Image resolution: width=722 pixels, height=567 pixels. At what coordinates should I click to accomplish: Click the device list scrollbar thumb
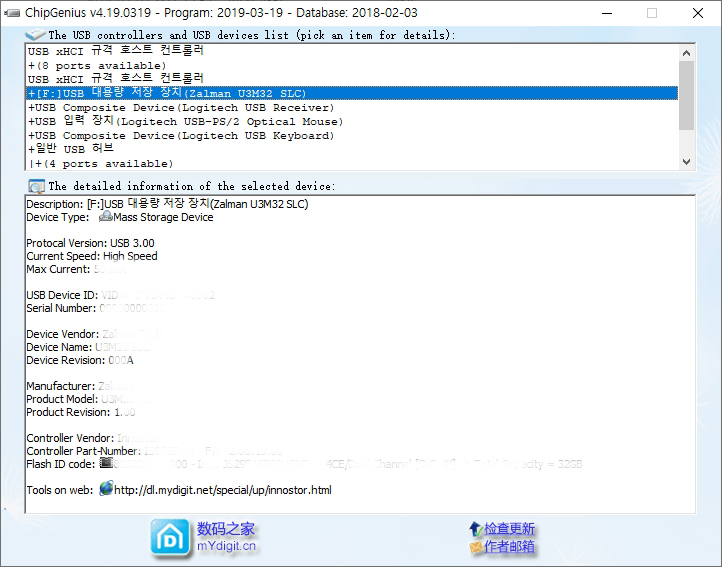click(686, 95)
